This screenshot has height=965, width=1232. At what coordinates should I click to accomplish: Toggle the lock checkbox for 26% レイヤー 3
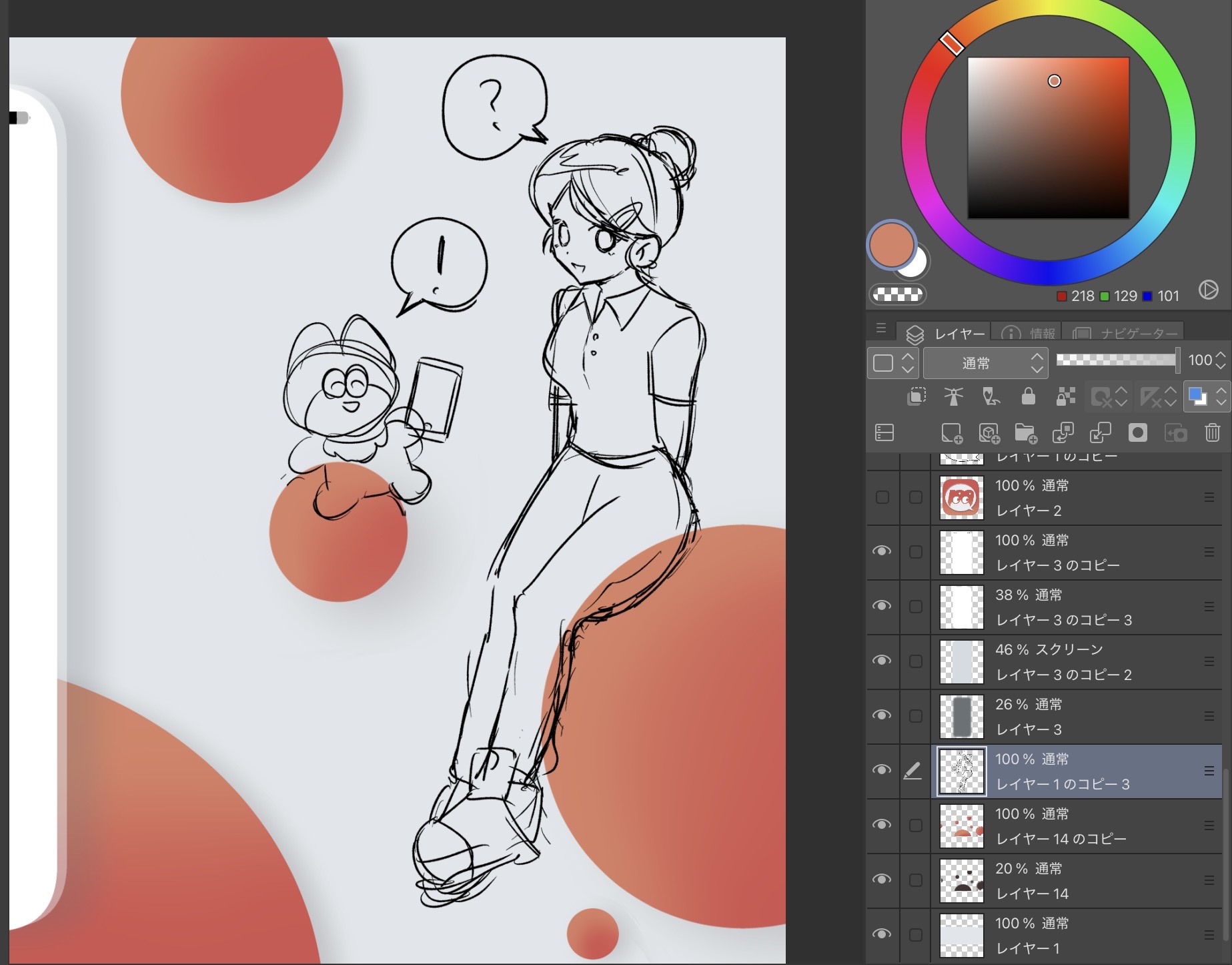pyautogui.click(x=916, y=716)
